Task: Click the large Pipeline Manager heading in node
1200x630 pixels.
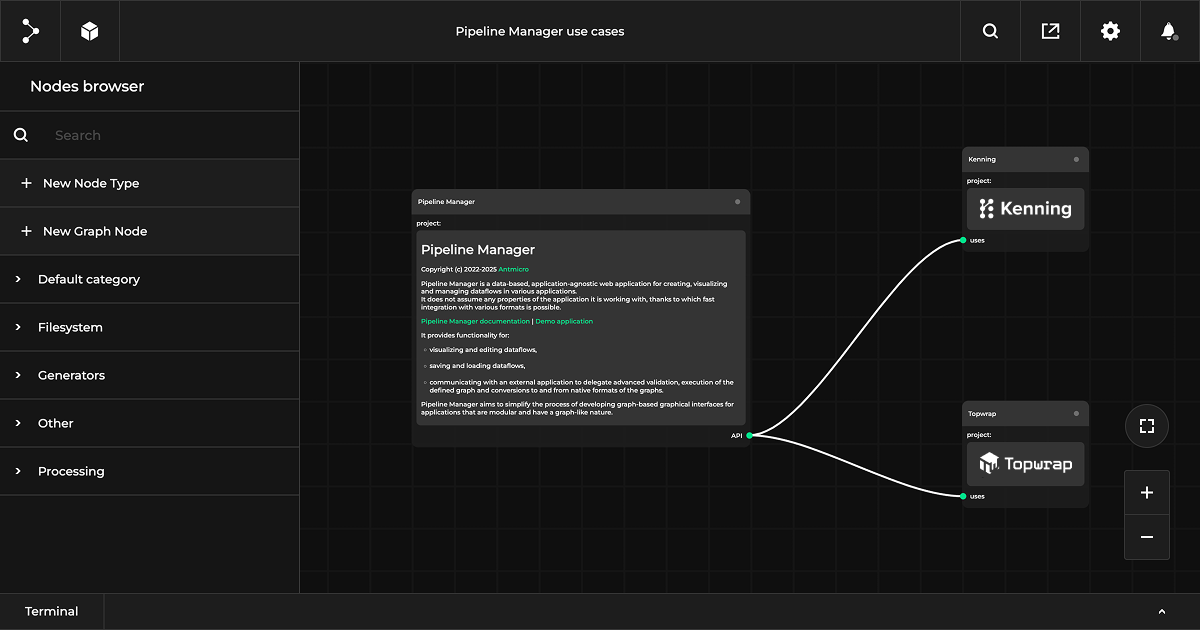Action: [x=478, y=250]
